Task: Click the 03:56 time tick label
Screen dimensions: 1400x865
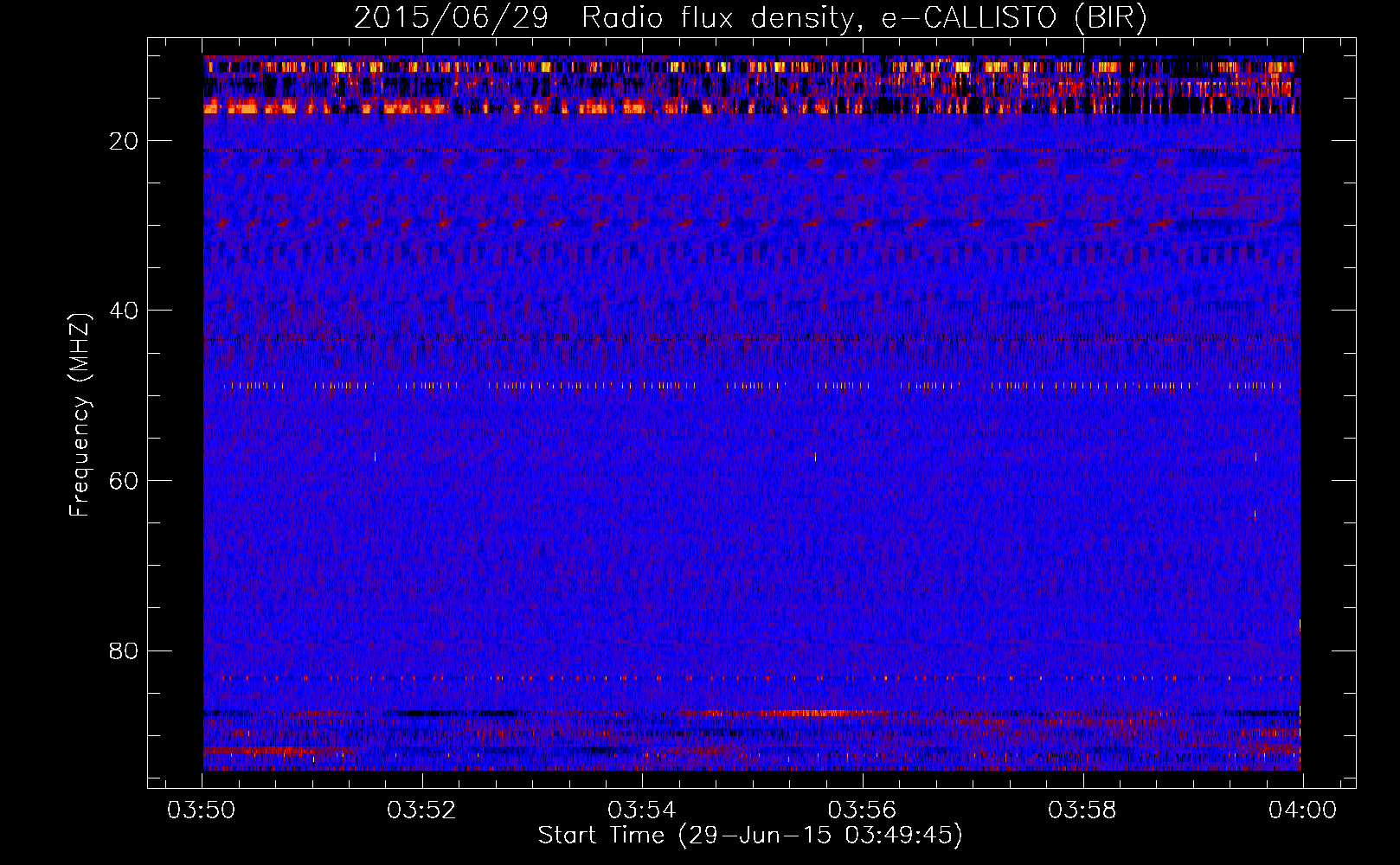Action: 862,811
